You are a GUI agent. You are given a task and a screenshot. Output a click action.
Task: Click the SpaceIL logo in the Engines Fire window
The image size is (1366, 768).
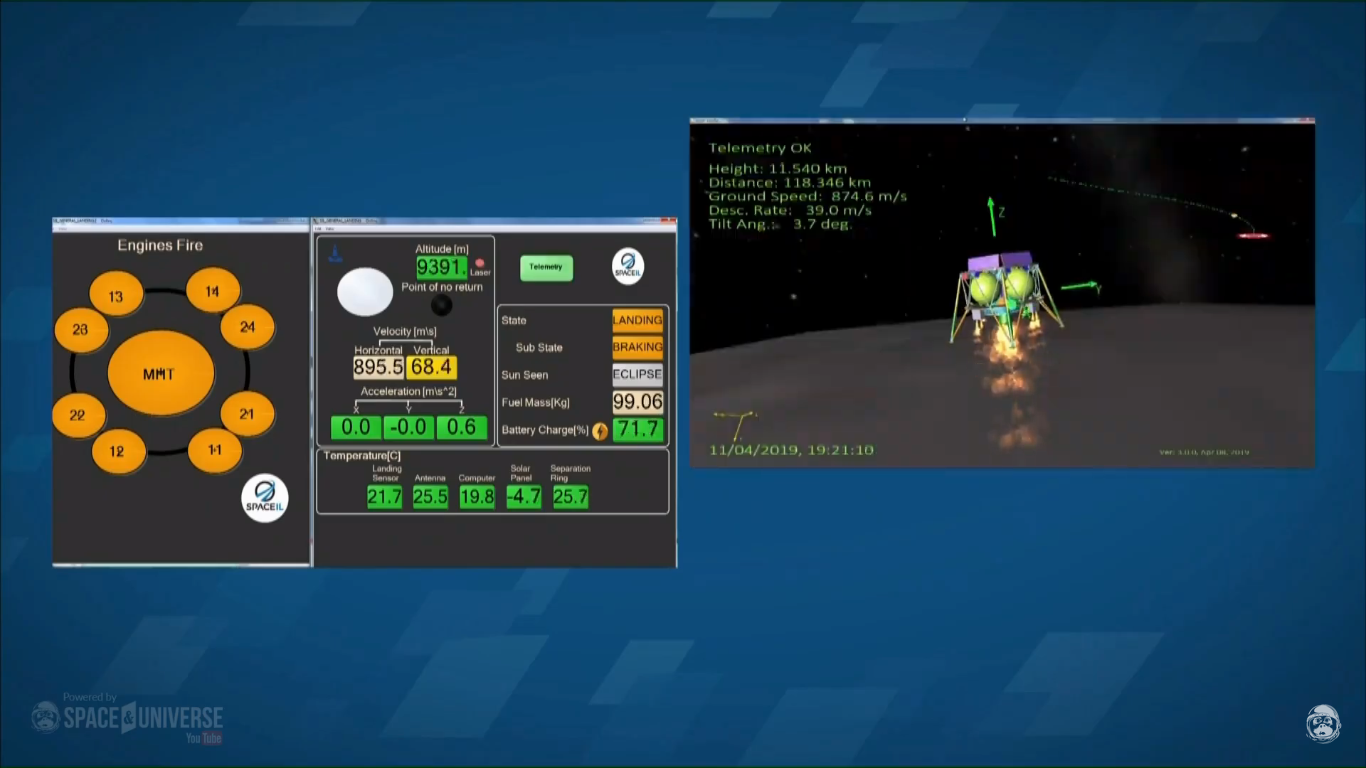click(x=265, y=498)
